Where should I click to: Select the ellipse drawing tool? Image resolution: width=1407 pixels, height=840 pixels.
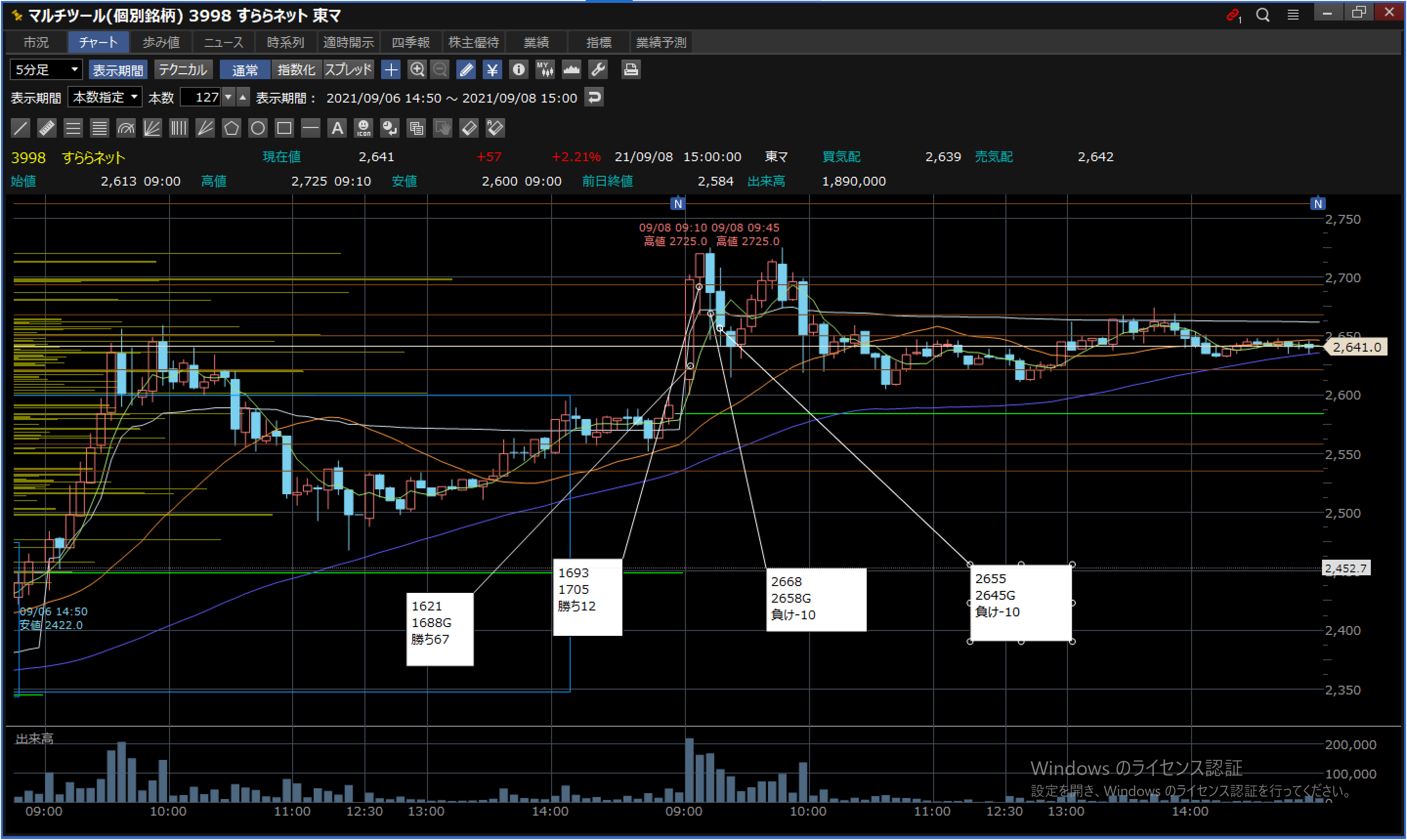coord(257,128)
